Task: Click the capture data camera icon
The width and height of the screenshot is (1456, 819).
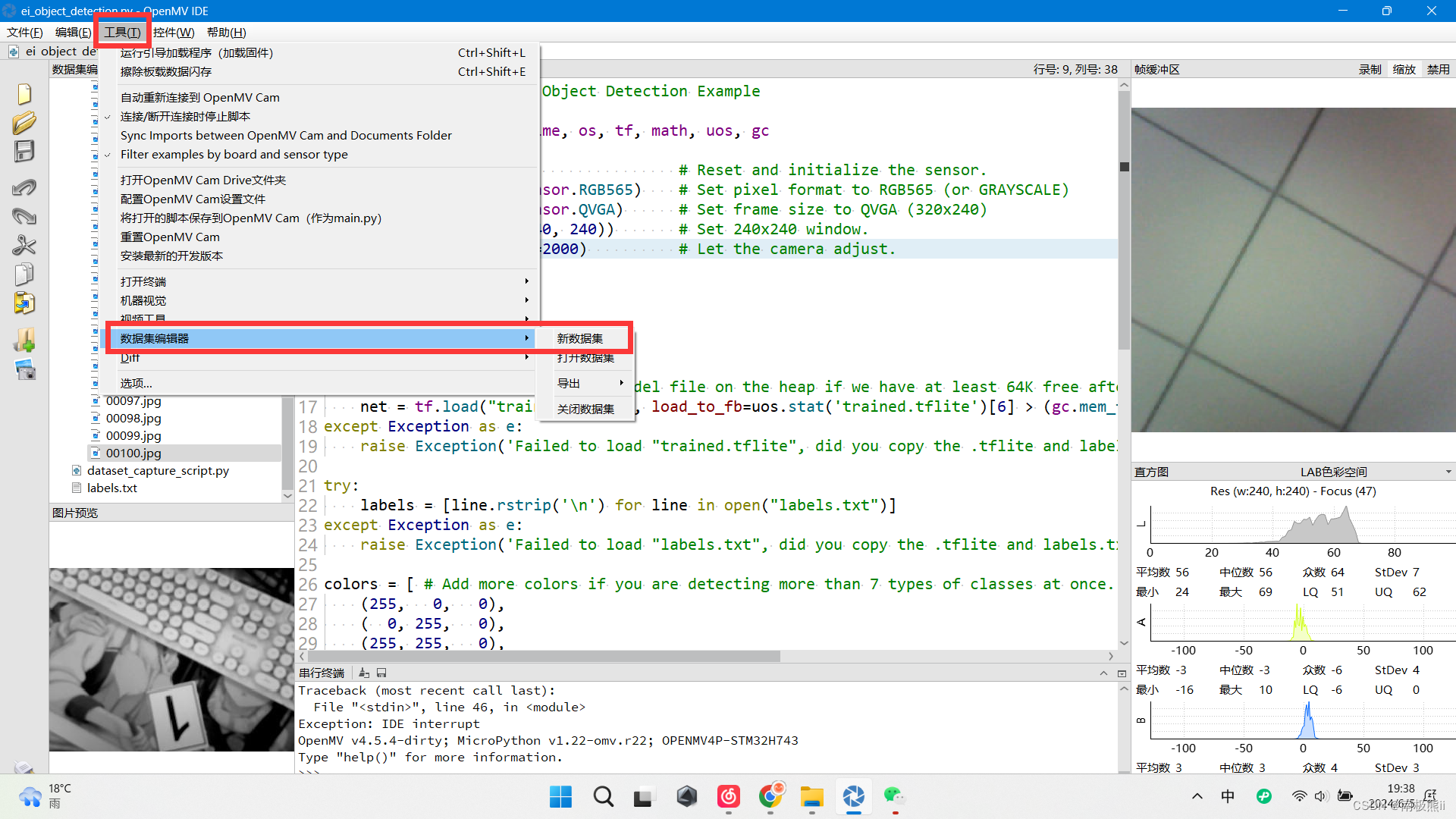Action: [x=24, y=370]
